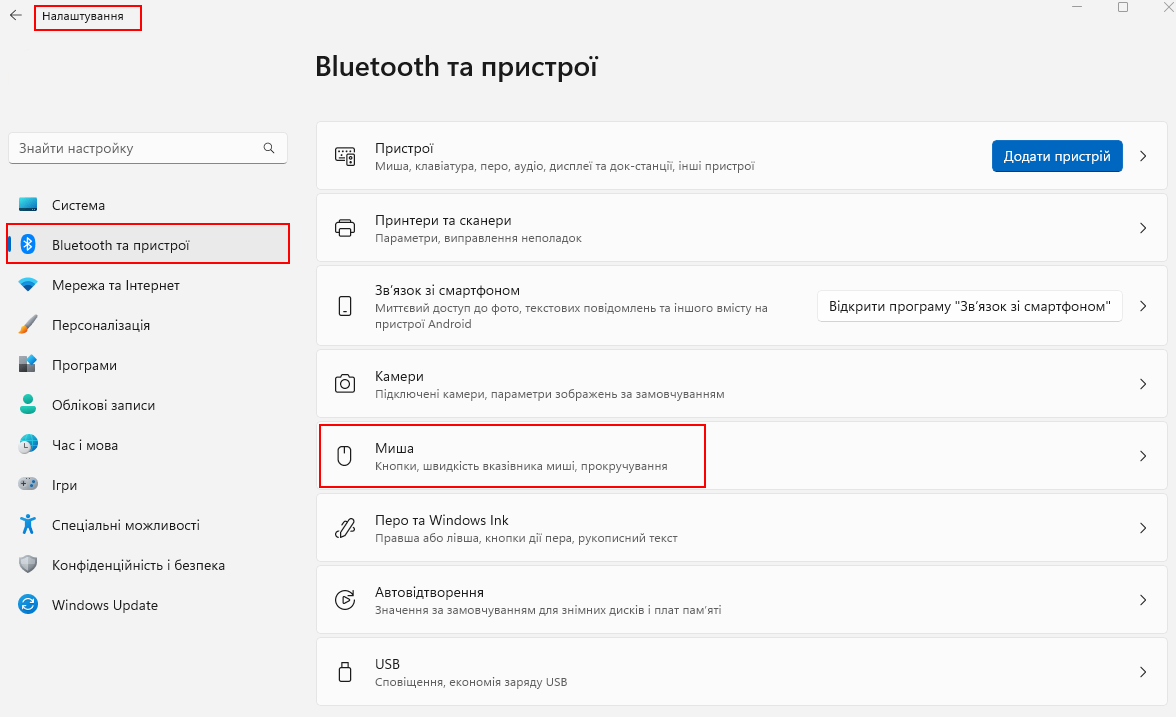Screen dimensions: 1176x717
Task: Select the Bluetooth icon in sidebar
Action: point(28,244)
